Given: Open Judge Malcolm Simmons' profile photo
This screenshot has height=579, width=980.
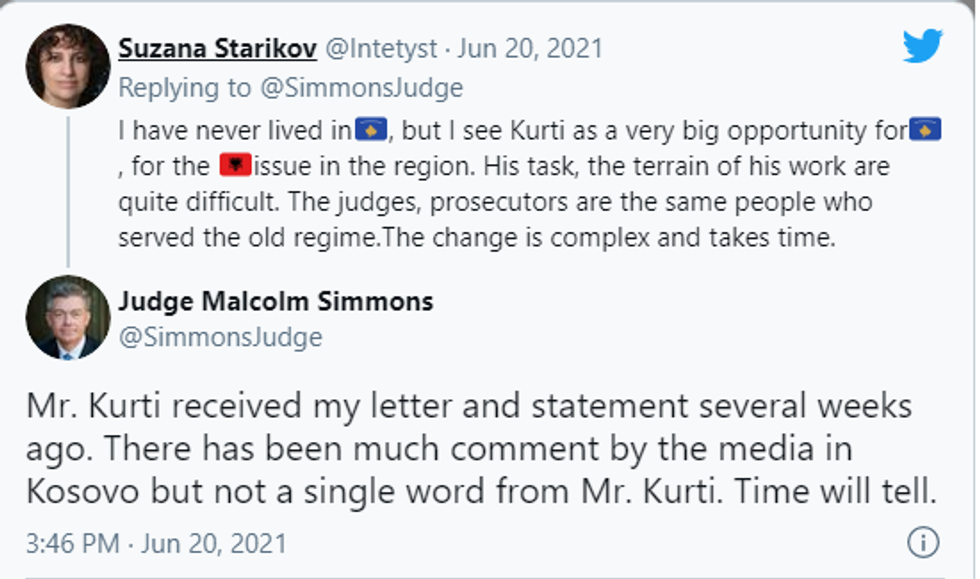Looking at the screenshot, I should pyautogui.click(x=68, y=317).
